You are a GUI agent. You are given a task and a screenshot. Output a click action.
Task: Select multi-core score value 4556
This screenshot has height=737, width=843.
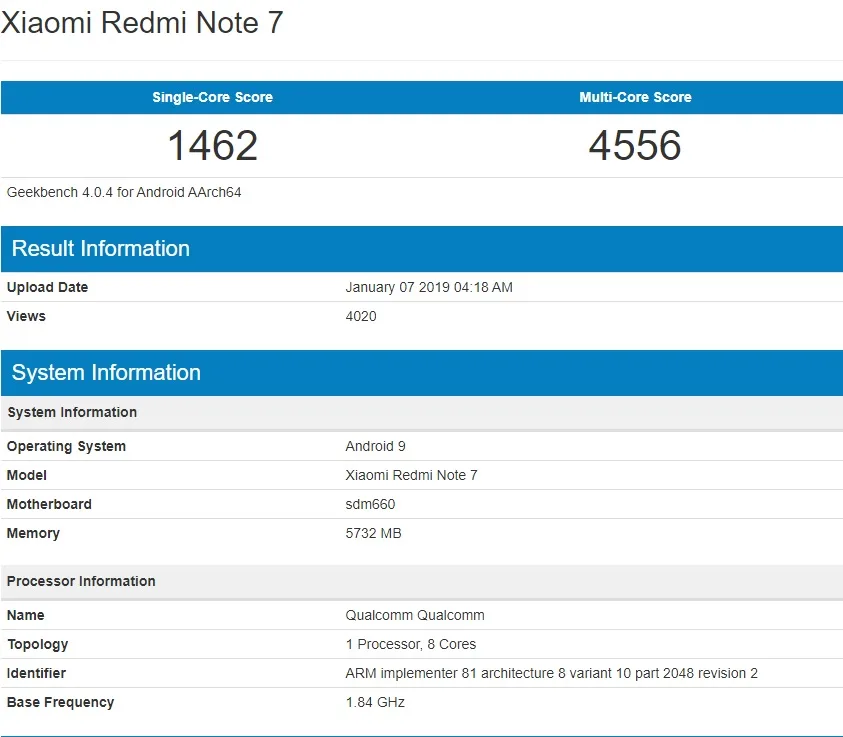click(635, 146)
